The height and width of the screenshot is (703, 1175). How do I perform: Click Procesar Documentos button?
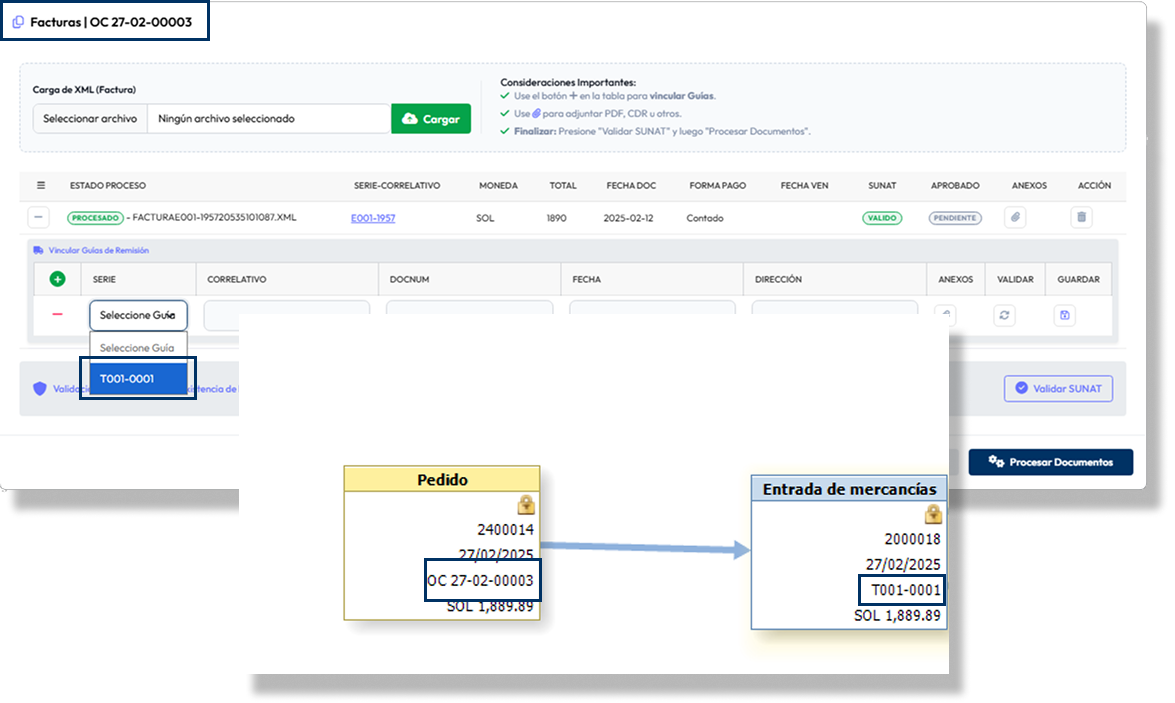pos(1050,462)
